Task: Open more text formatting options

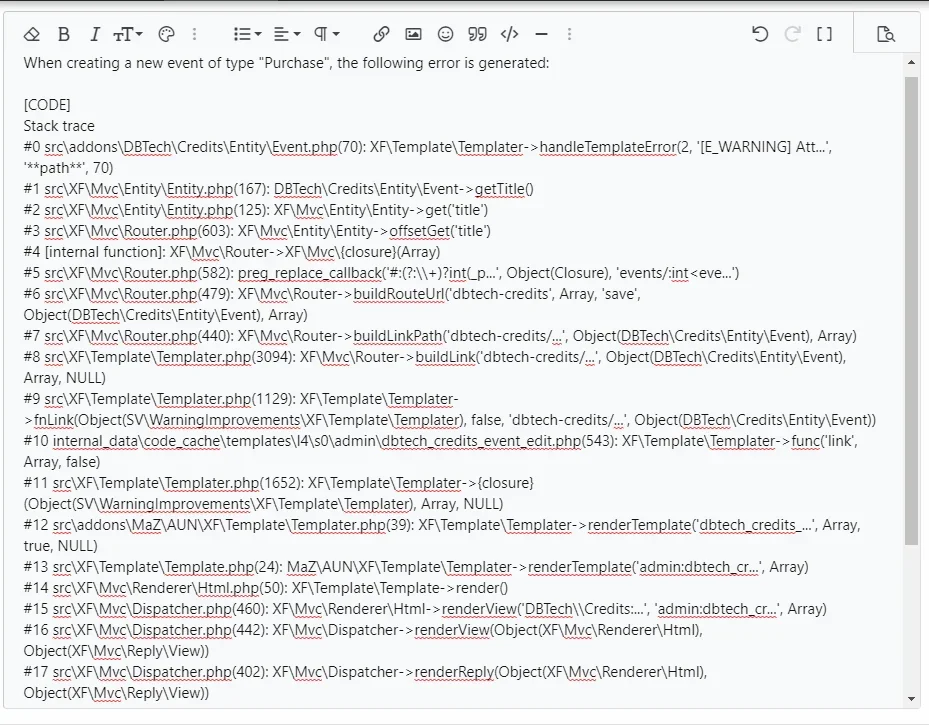Action: [x=194, y=34]
